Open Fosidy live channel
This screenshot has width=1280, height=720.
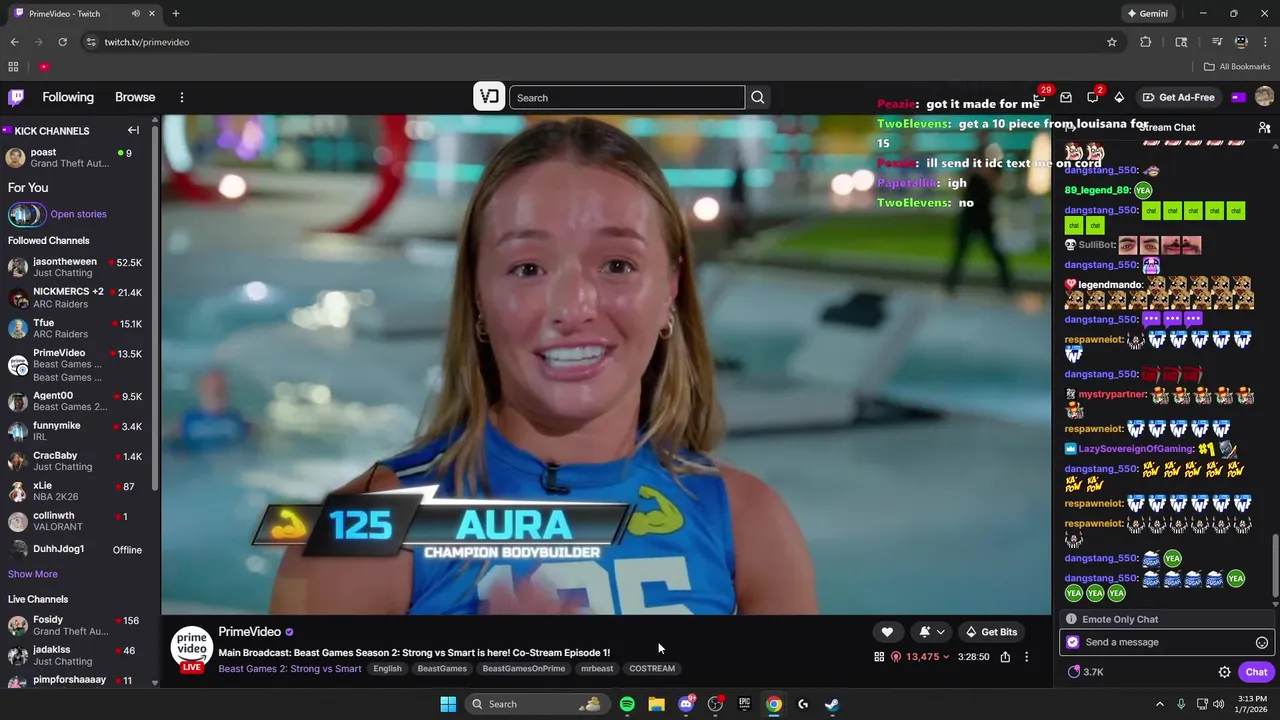pos(76,626)
